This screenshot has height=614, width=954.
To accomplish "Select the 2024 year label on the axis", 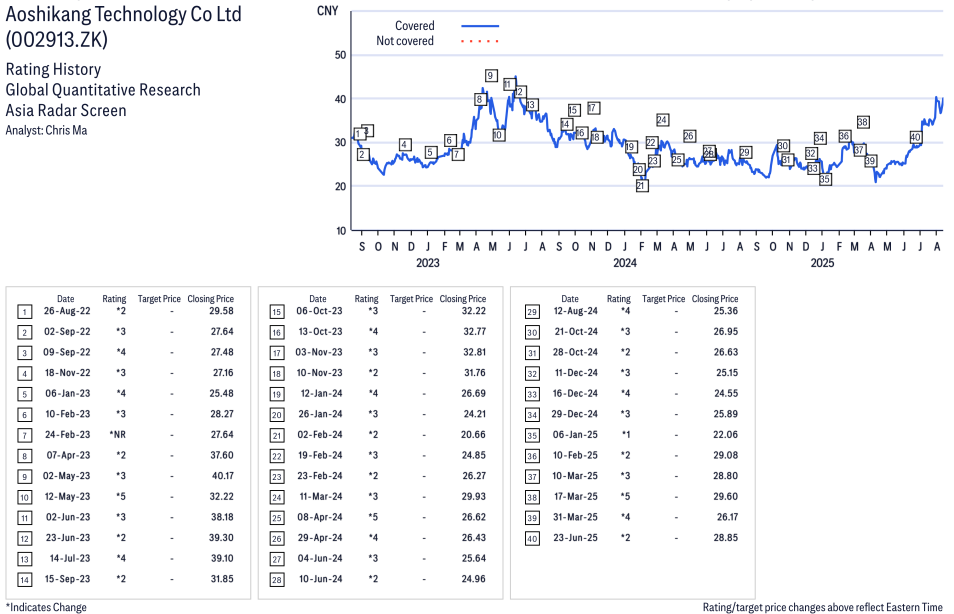I will pos(625,263).
